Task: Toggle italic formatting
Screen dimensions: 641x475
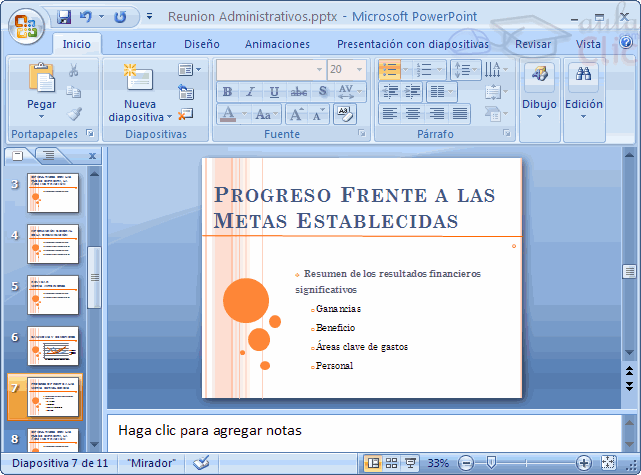Action: pyautogui.click(x=251, y=92)
